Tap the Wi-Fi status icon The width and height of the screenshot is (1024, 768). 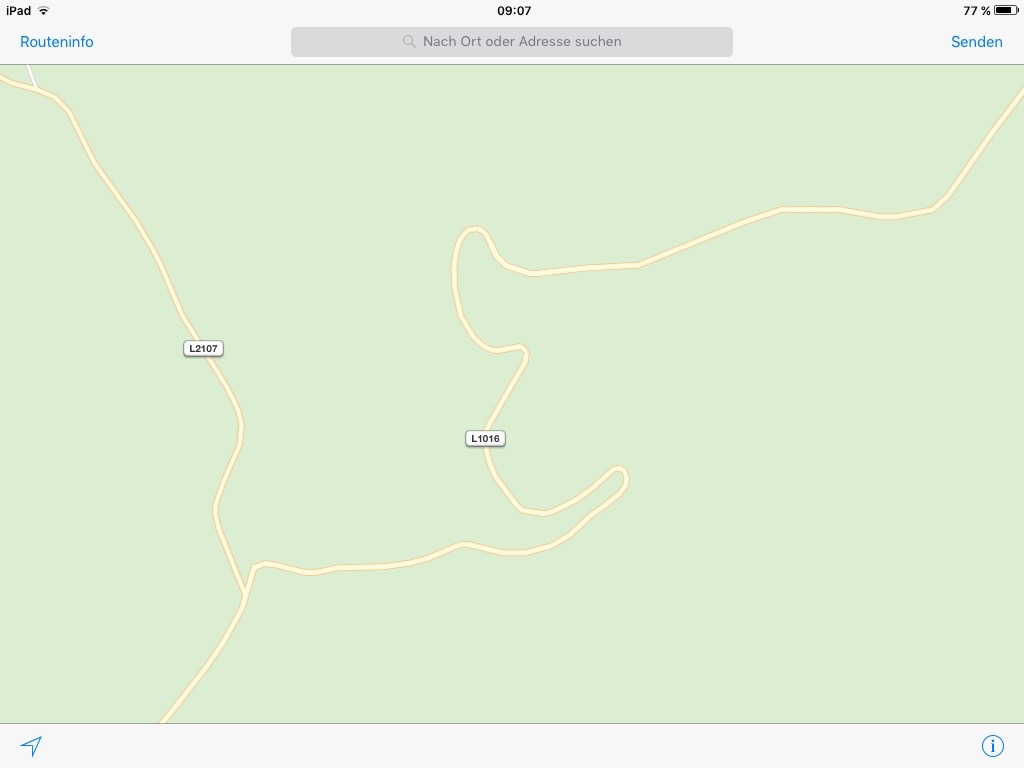43,10
